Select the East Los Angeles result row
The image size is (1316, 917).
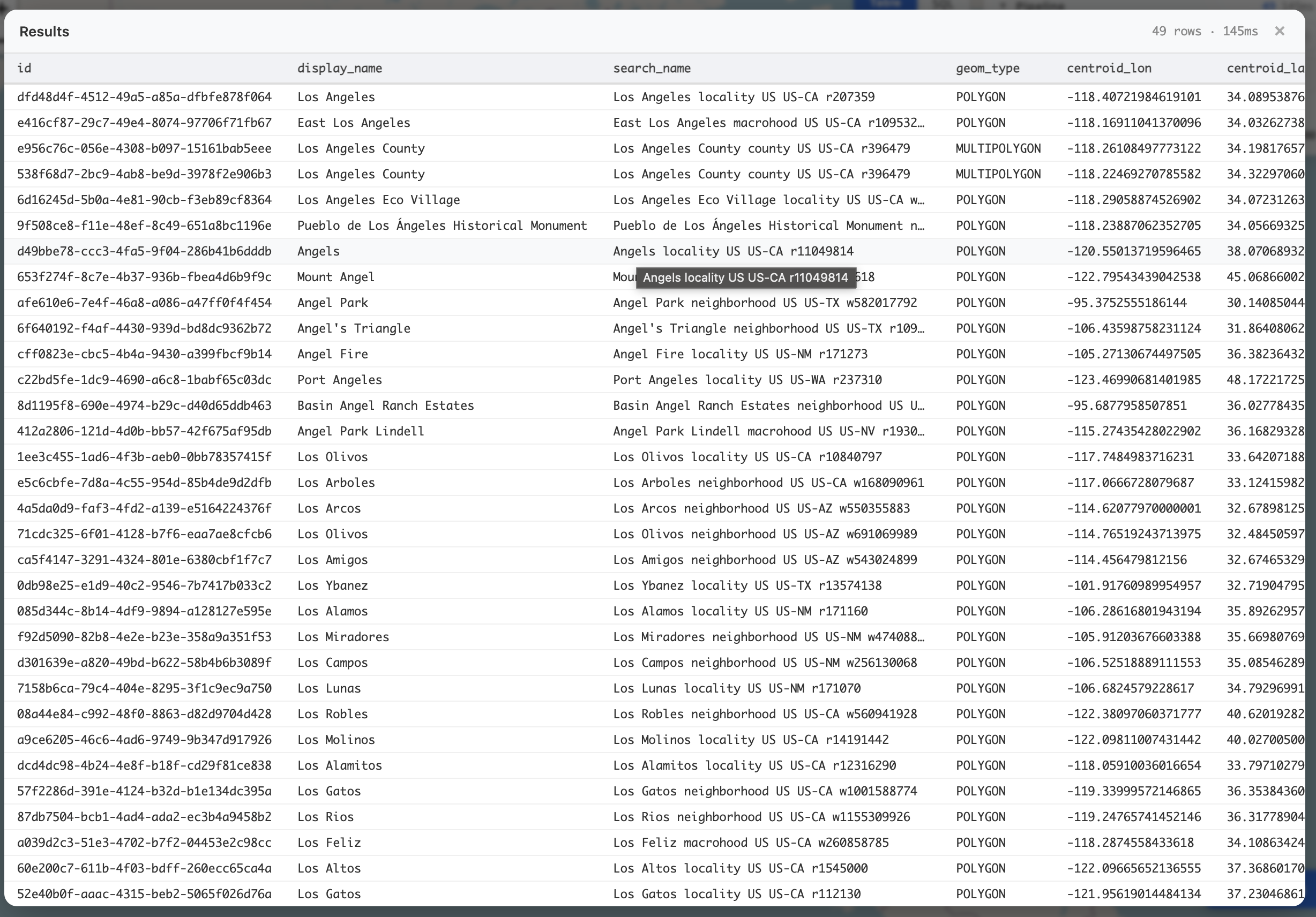pos(354,122)
